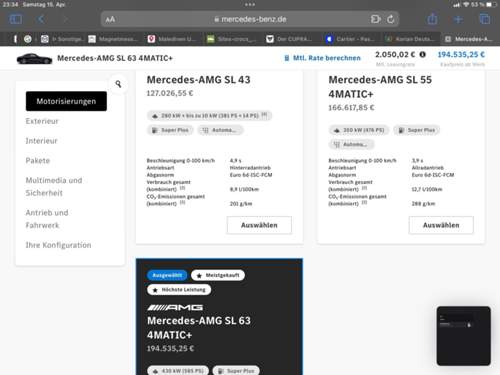
Task: Open the Safari sidebar panel icon
Action: tap(16, 19)
